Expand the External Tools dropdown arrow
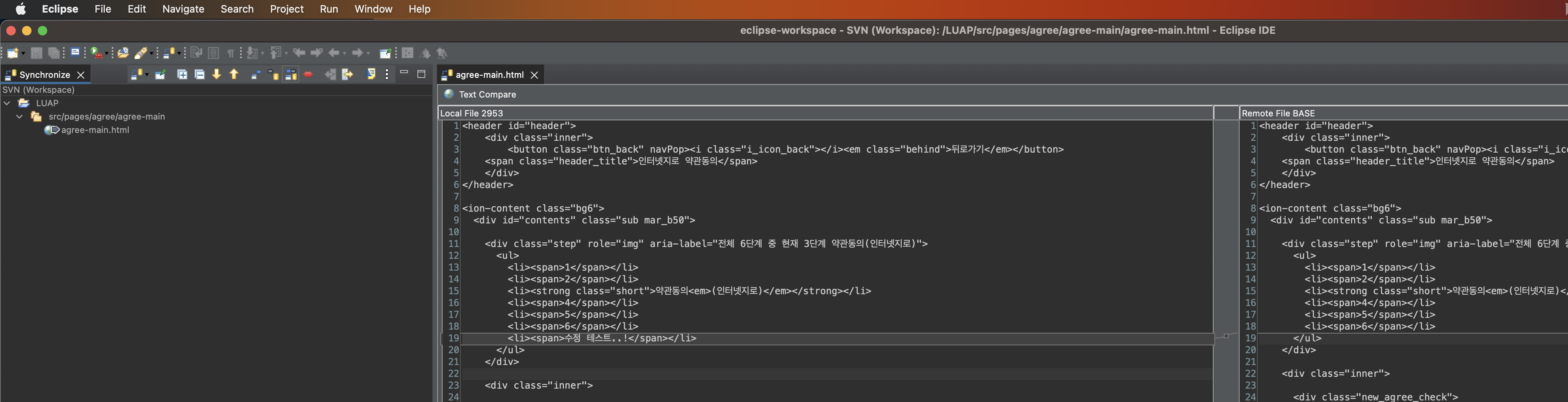This screenshot has width=1568, height=402. (x=107, y=53)
